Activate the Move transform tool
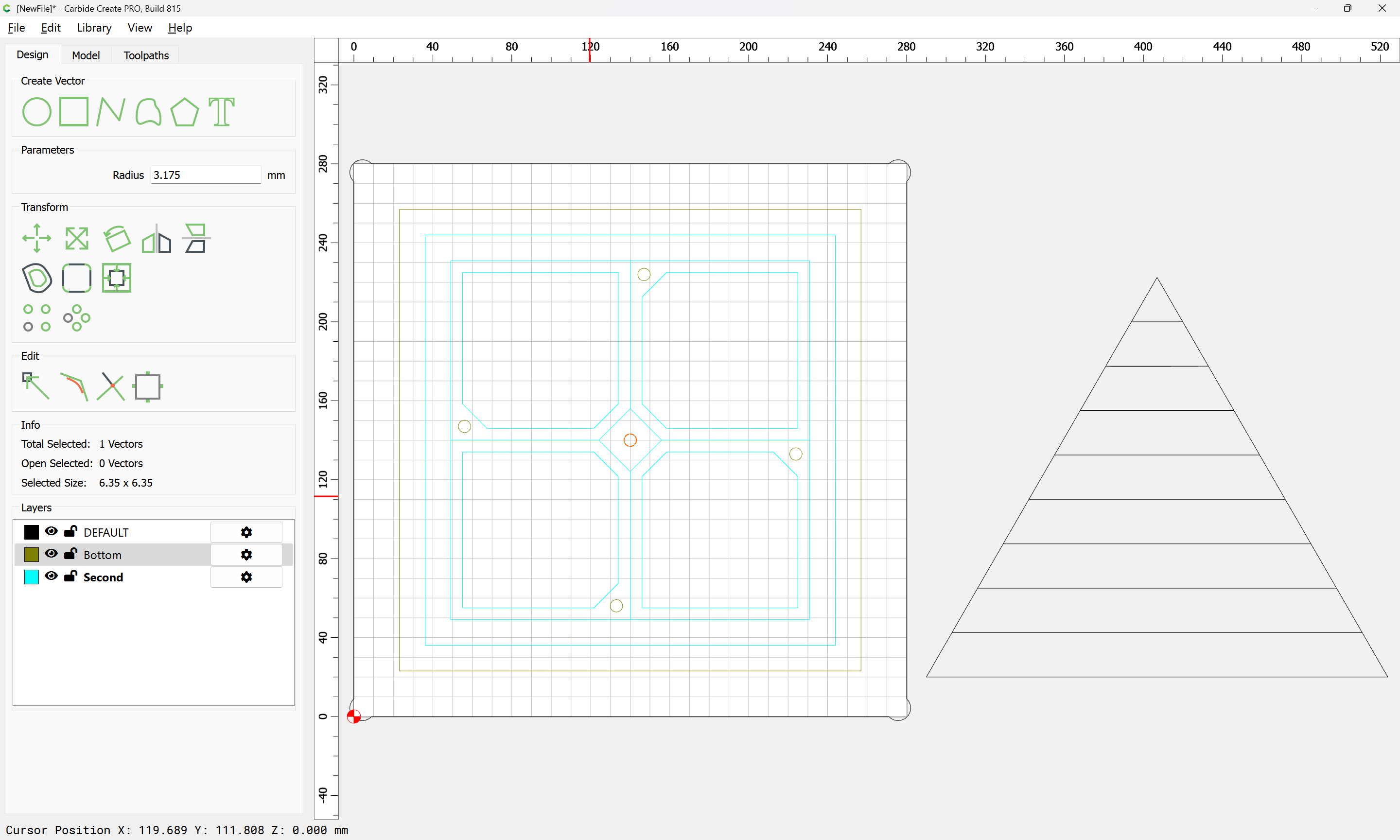The image size is (1400, 840). [x=37, y=238]
